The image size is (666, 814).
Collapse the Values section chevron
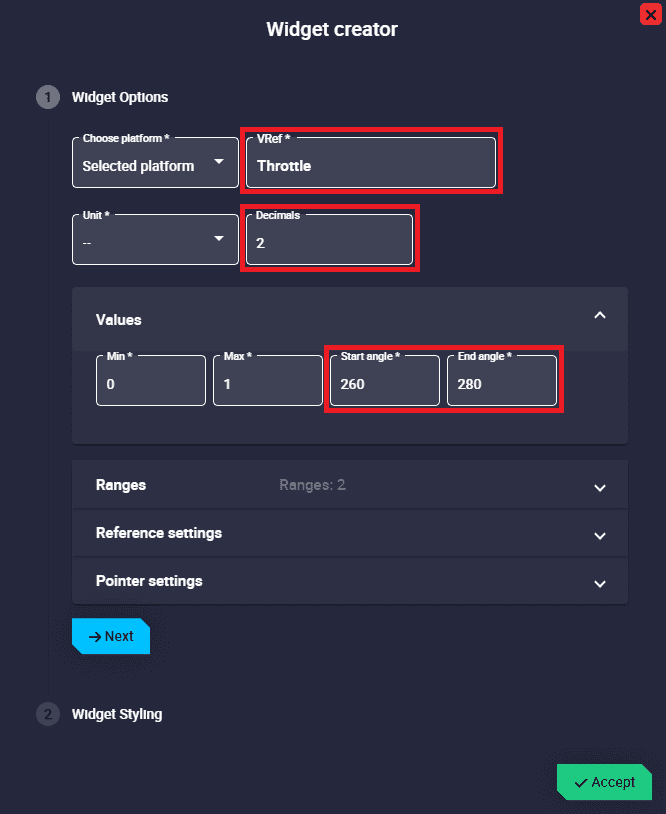click(x=600, y=315)
